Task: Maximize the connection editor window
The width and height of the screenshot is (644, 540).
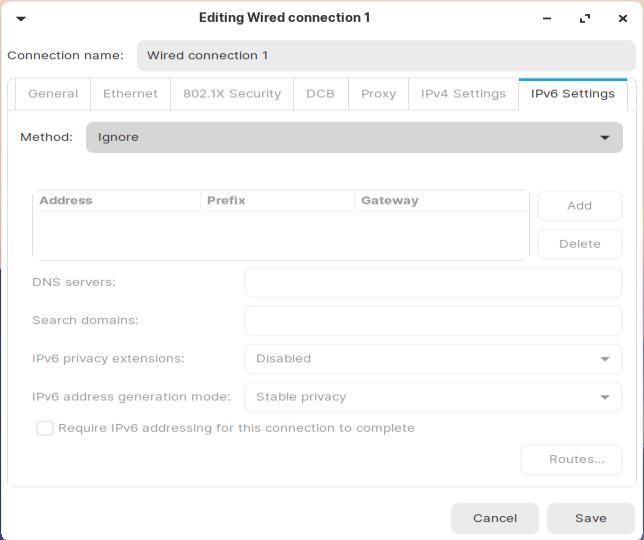Action: [x=585, y=18]
